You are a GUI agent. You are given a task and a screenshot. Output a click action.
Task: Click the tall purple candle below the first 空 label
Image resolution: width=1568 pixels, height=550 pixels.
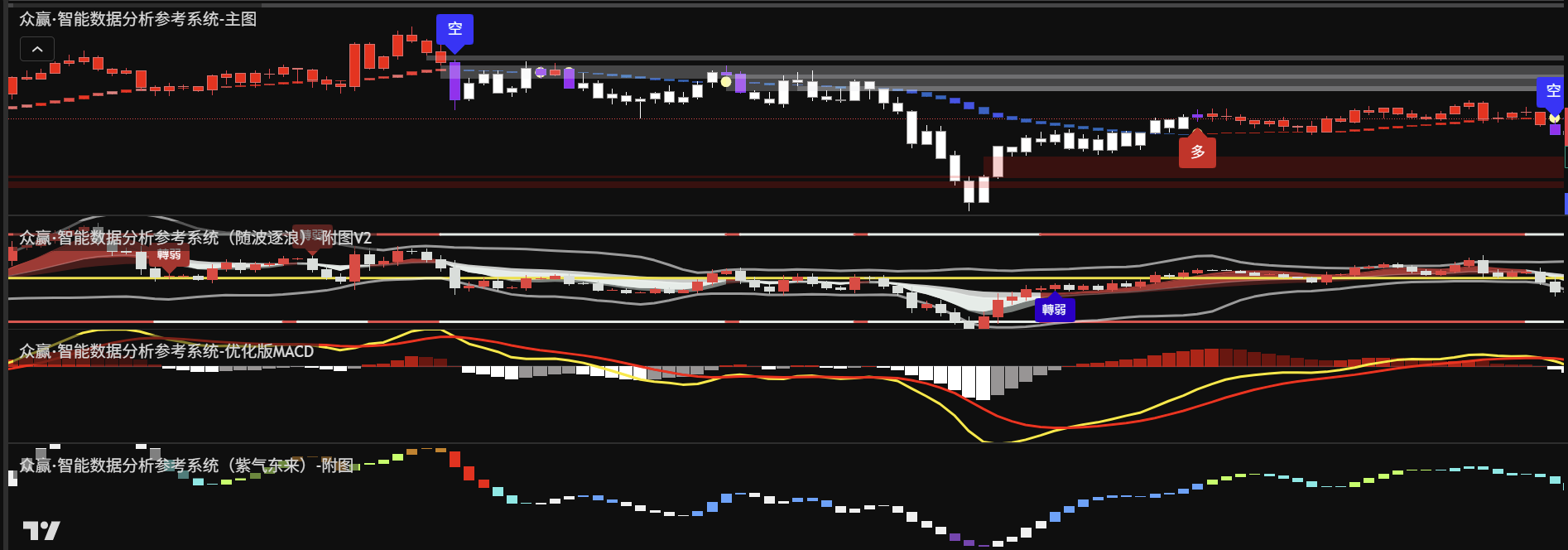coord(455,81)
